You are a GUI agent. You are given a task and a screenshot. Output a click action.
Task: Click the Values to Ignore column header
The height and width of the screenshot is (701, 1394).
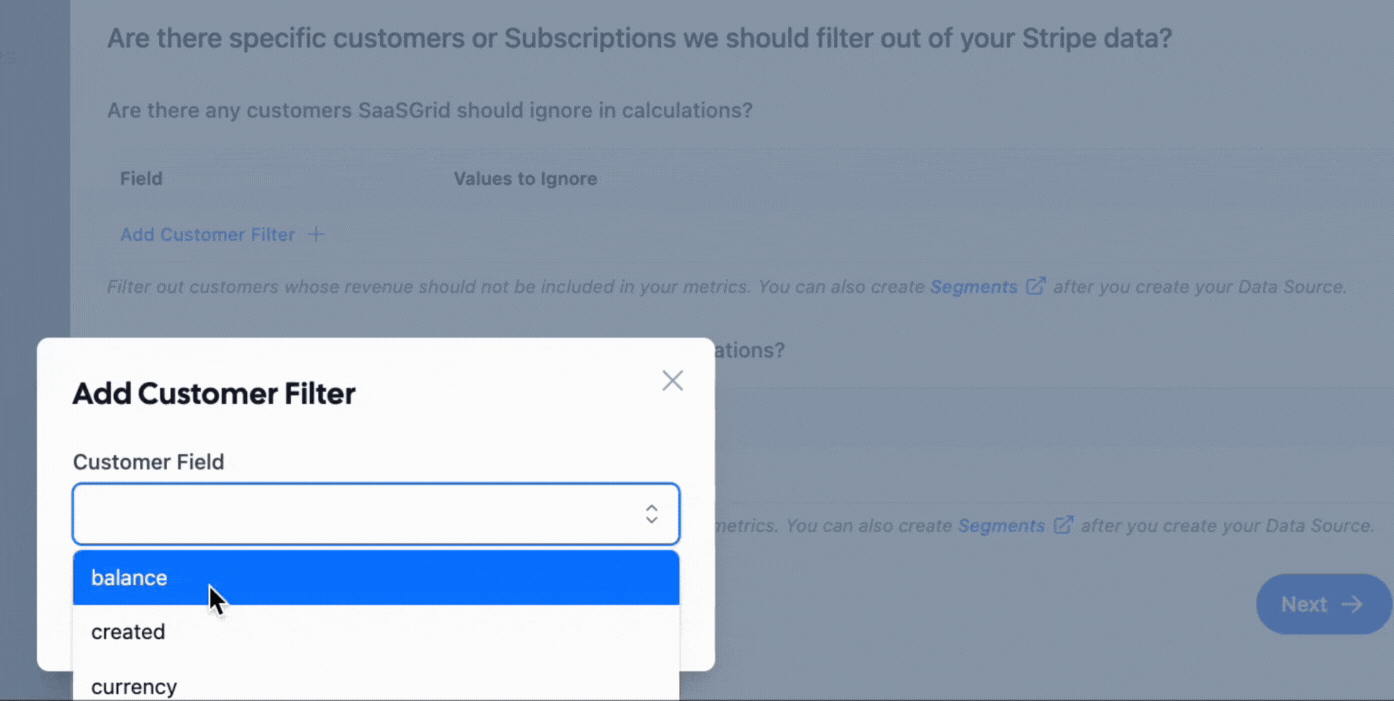tap(525, 178)
